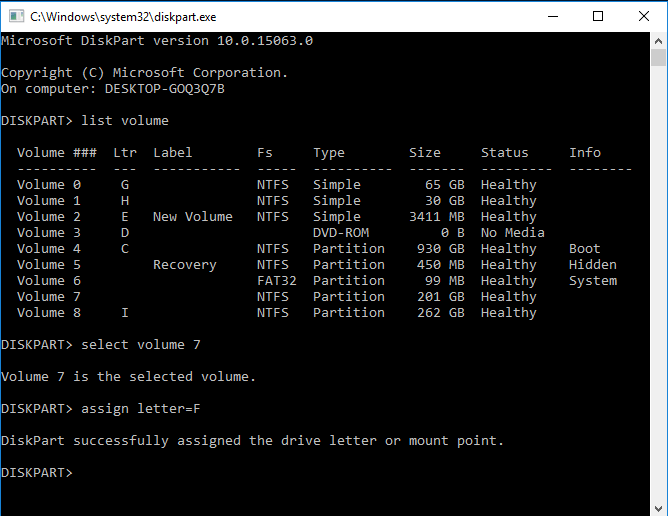Screen dimensions: 668x516
Task: Click the "Recovery" label of Volume 5
Action: [184, 265]
